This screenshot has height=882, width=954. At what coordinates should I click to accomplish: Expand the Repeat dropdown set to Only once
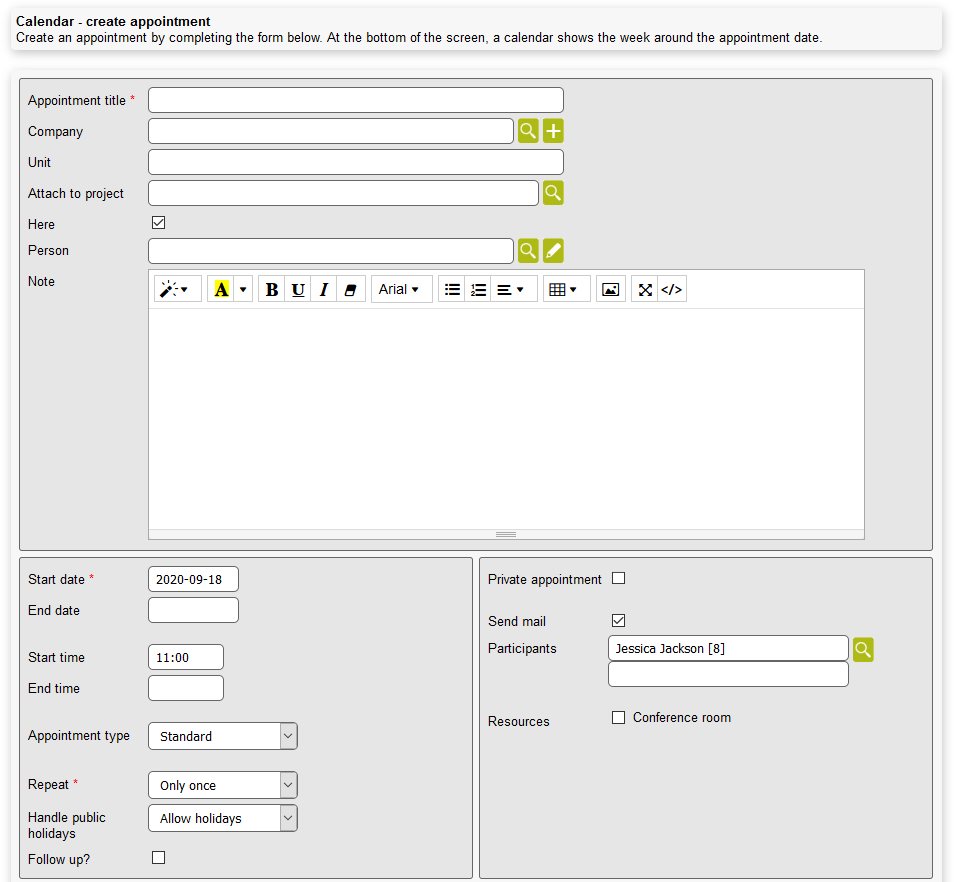222,785
